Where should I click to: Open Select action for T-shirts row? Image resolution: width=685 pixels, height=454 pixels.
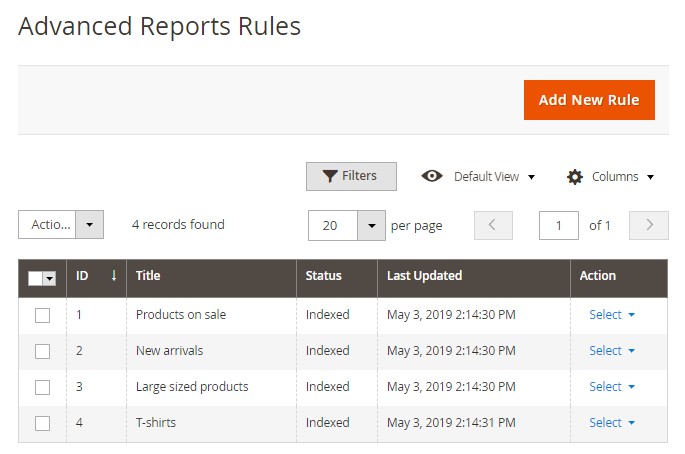[x=611, y=423]
